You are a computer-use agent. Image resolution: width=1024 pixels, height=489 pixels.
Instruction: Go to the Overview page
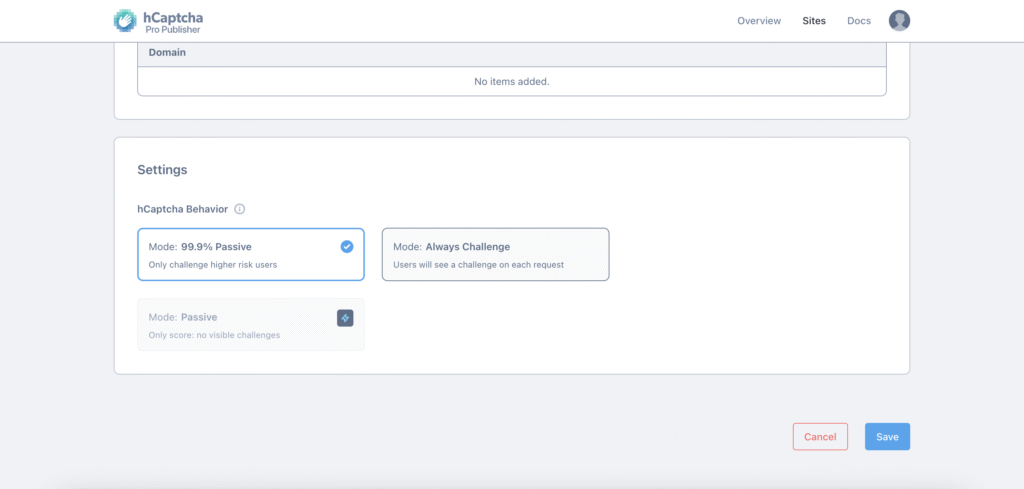[759, 21]
